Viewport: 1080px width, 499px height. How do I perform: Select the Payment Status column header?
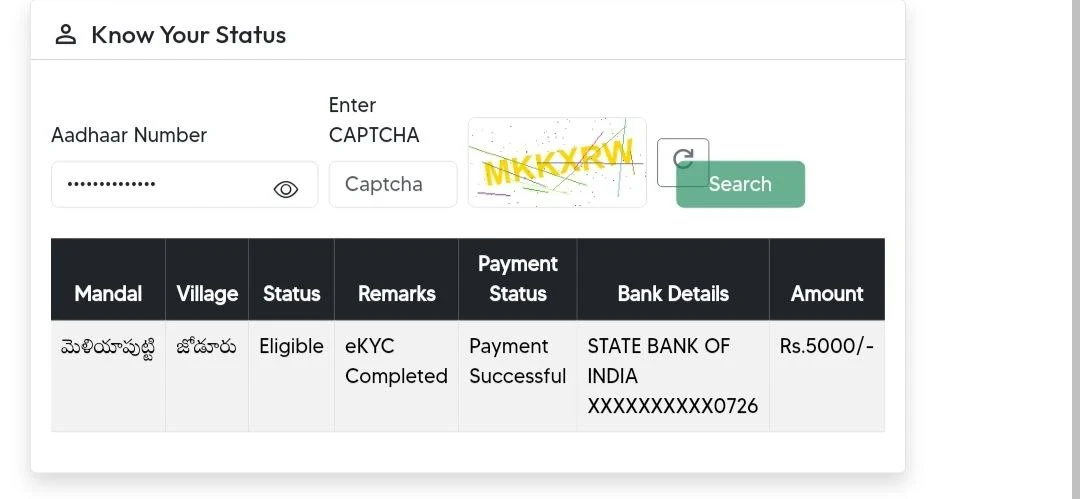coord(517,279)
